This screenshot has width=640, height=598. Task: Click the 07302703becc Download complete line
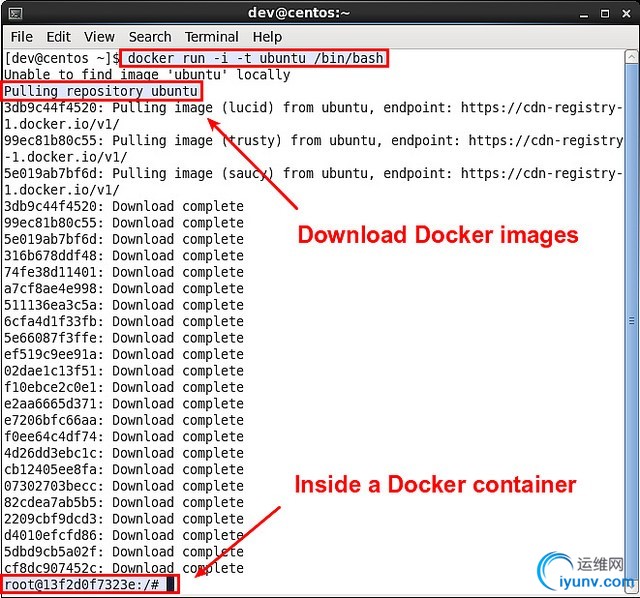pyautogui.click(x=124, y=486)
